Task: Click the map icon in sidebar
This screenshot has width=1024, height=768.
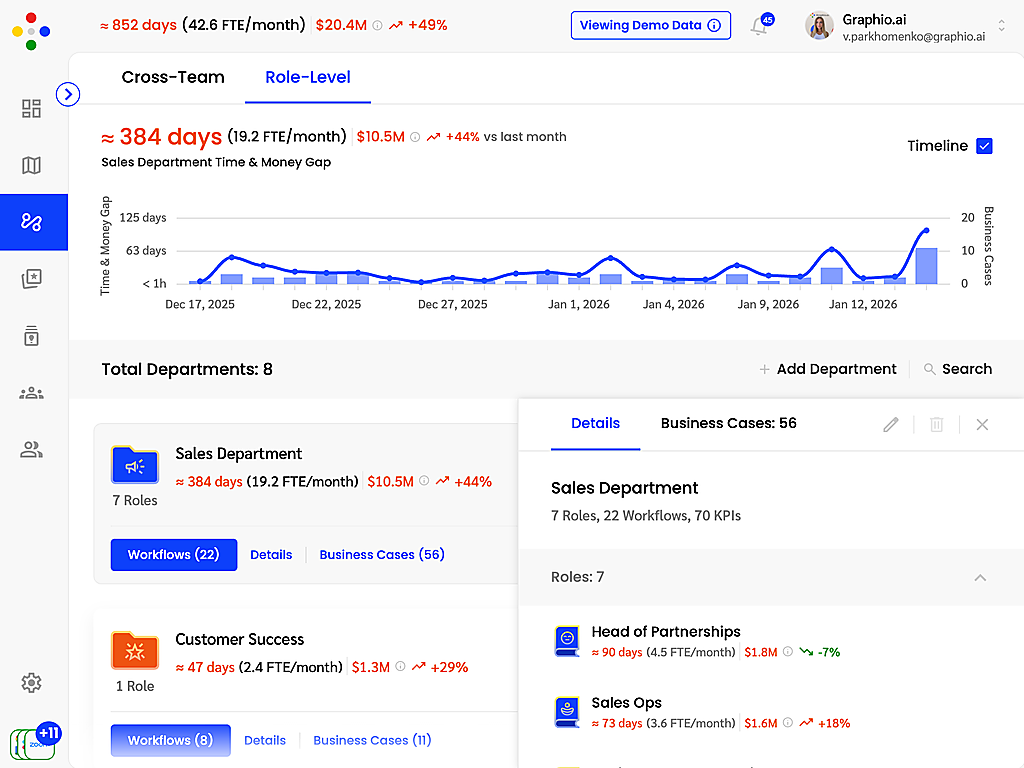Action: [31, 165]
